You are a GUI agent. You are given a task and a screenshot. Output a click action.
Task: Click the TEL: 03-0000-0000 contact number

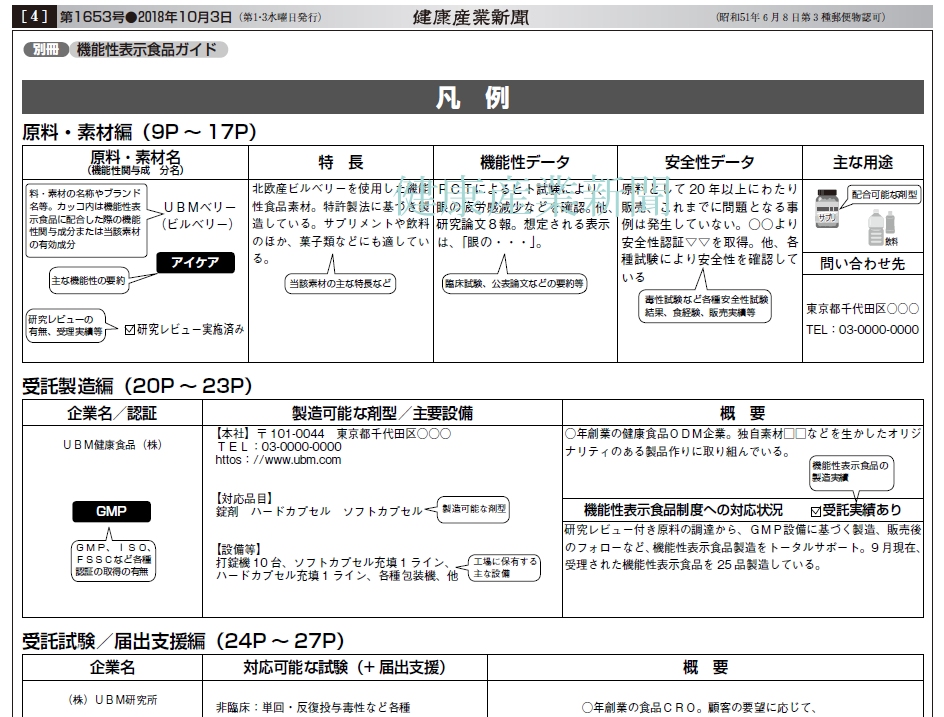[x=862, y=329]
